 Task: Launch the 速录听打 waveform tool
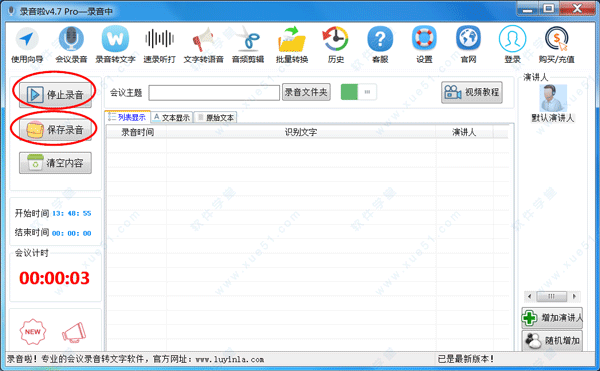(x=160, y=45)
